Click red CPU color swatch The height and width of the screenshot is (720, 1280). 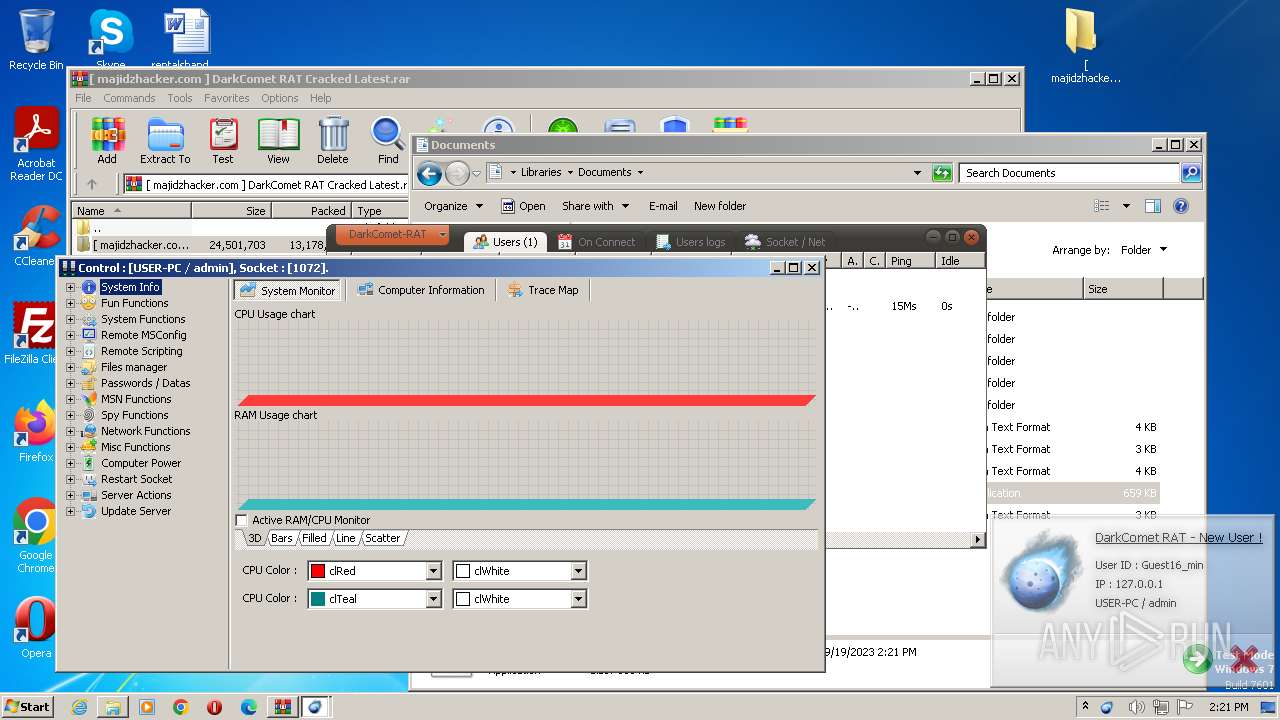[318, 571]
